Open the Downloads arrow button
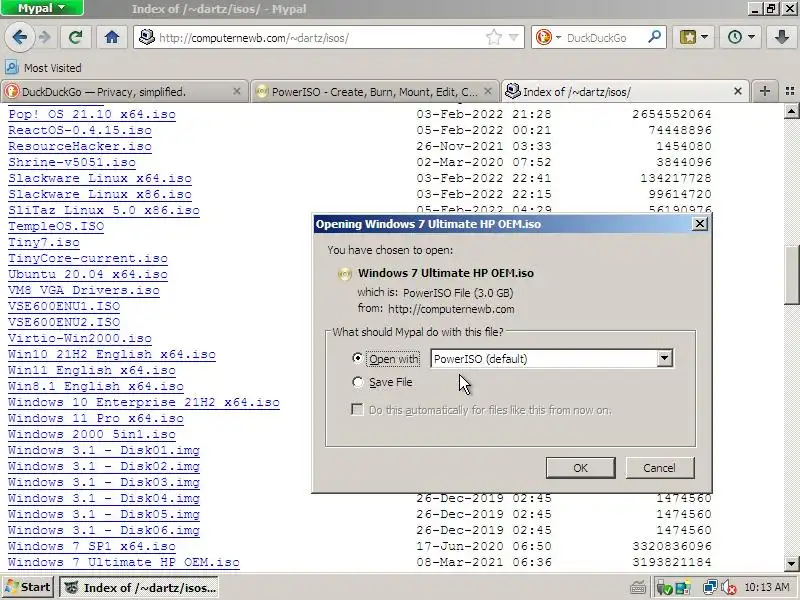The height and width of the screenshot is (600, 800). 781,37
